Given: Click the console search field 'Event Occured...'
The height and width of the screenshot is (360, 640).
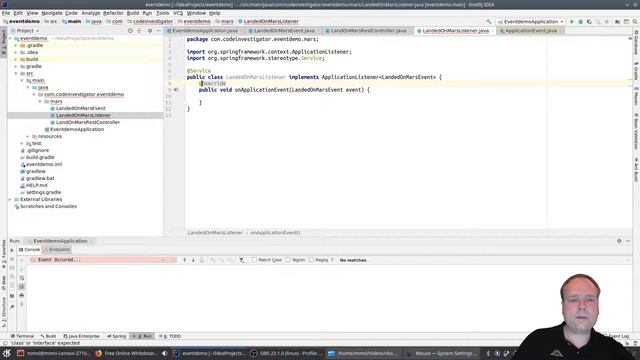Looking at the screenshot, I should [102, 260].
